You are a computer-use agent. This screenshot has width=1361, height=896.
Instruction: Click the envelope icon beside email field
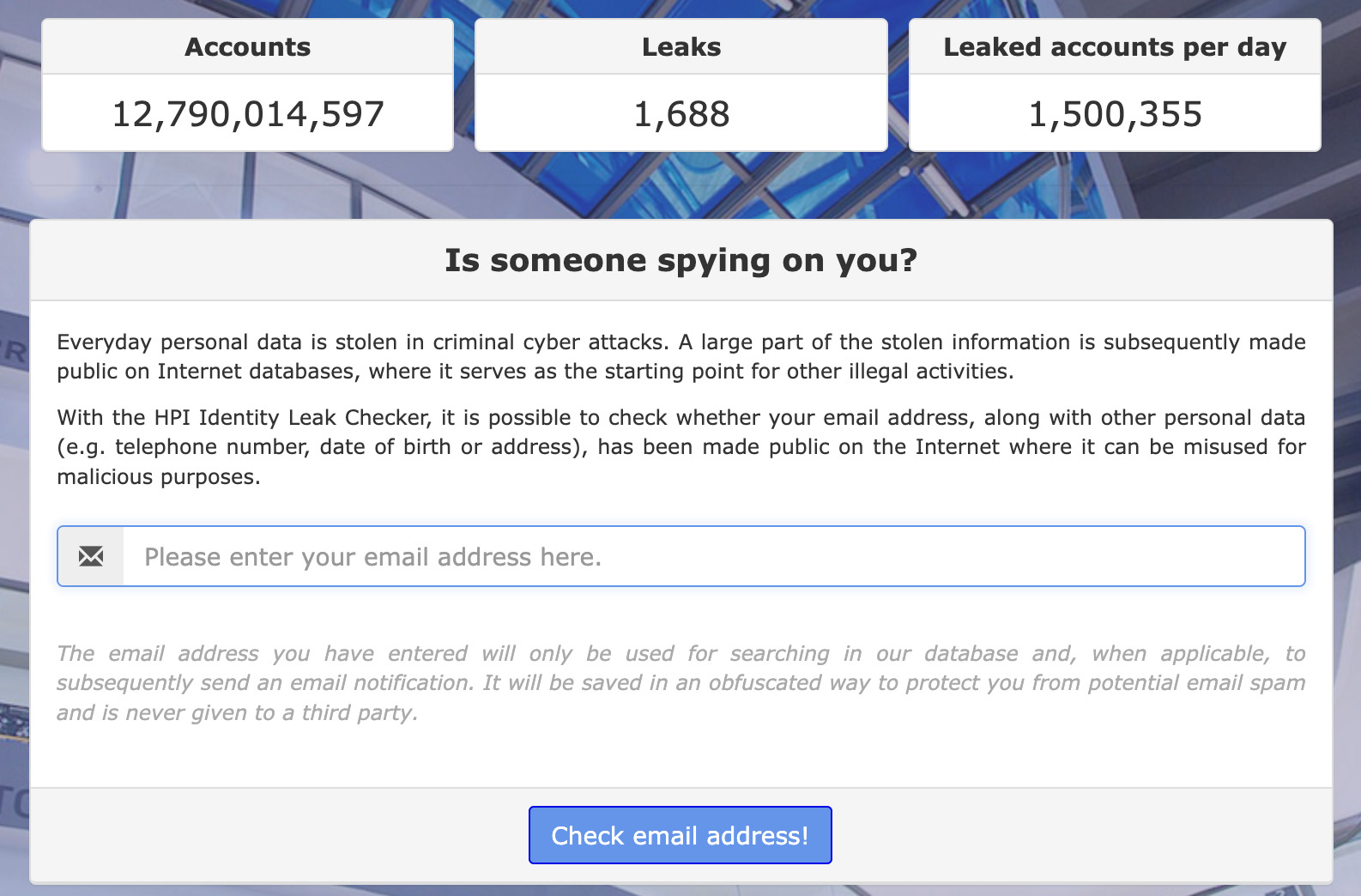pos(91,556)
